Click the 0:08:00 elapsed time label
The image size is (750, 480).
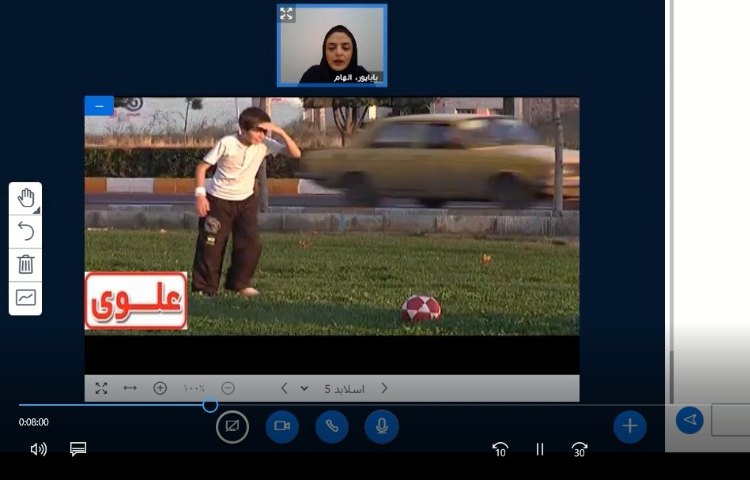(33, 422)
